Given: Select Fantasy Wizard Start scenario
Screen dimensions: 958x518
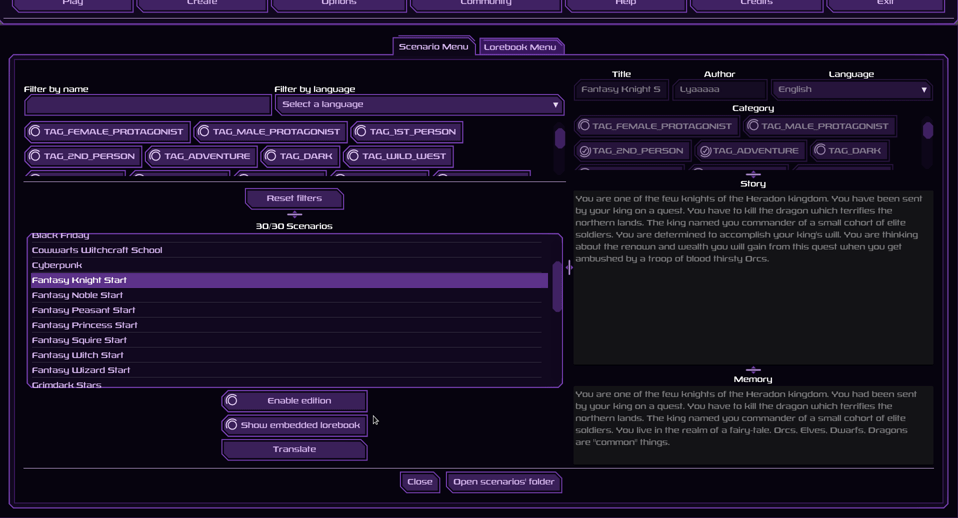Looking at the screenshot, I should click(81, 370).
